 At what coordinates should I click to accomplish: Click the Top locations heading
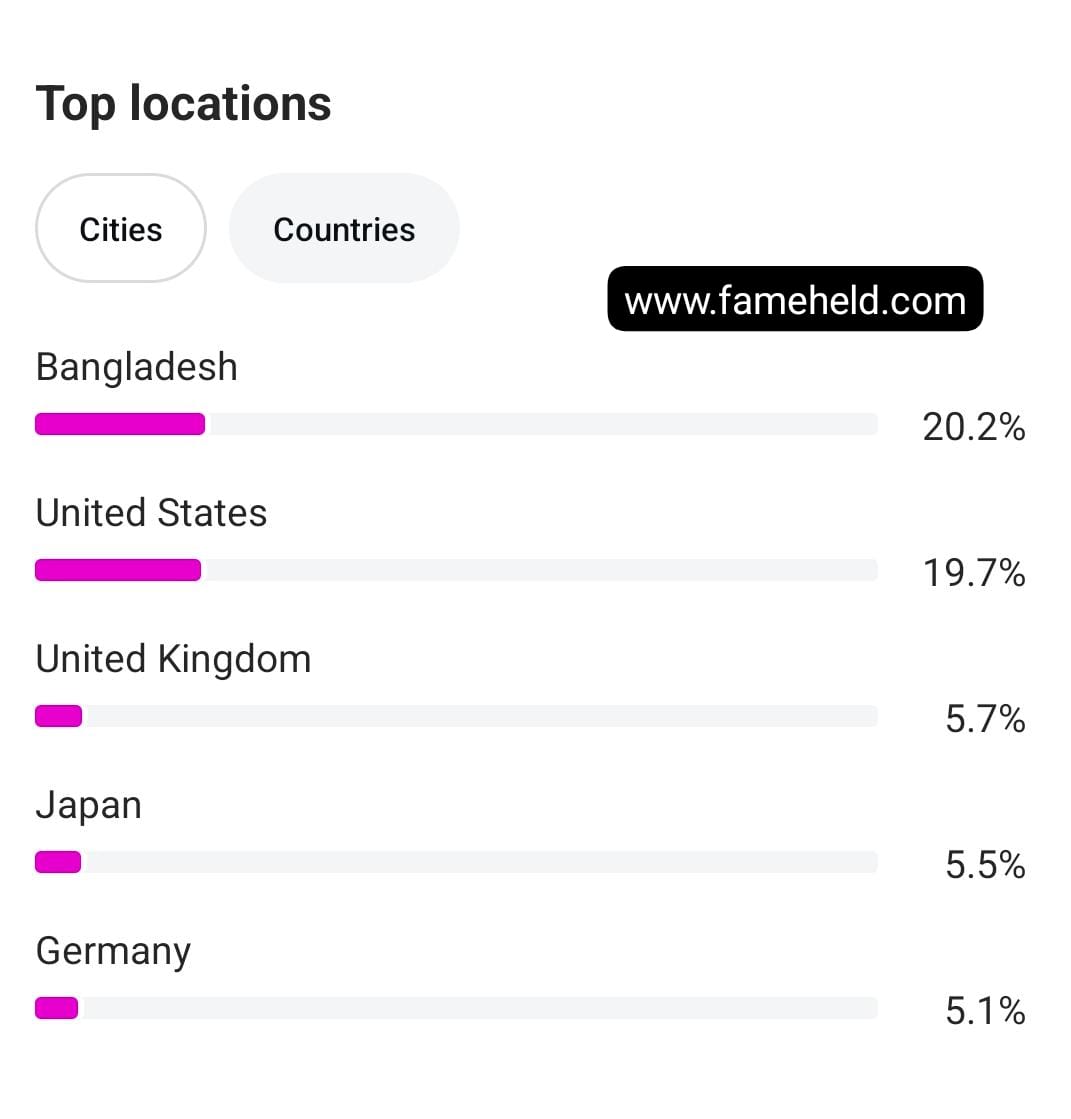pos(184,104)
